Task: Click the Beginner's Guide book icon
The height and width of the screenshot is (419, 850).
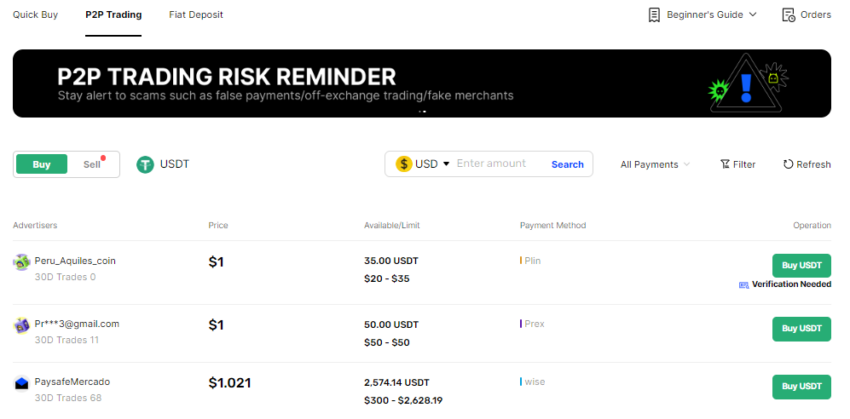Action: 654,15
